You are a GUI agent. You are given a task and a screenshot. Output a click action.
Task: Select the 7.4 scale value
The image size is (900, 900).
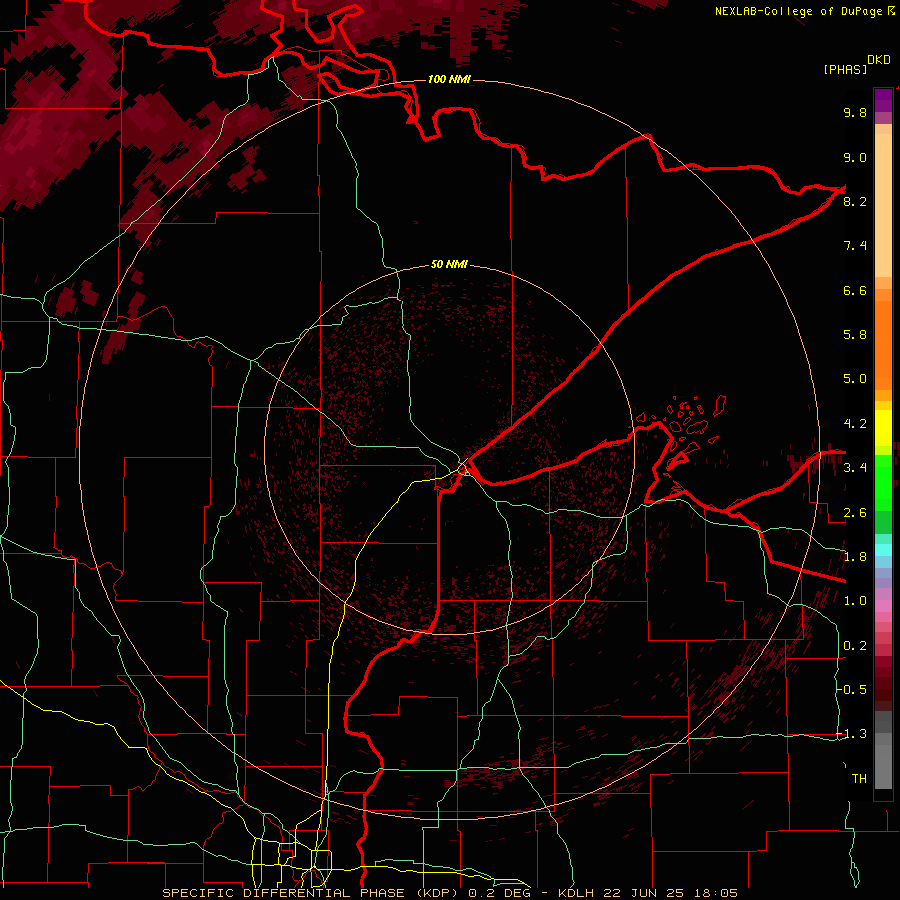[x=855, y=246]
